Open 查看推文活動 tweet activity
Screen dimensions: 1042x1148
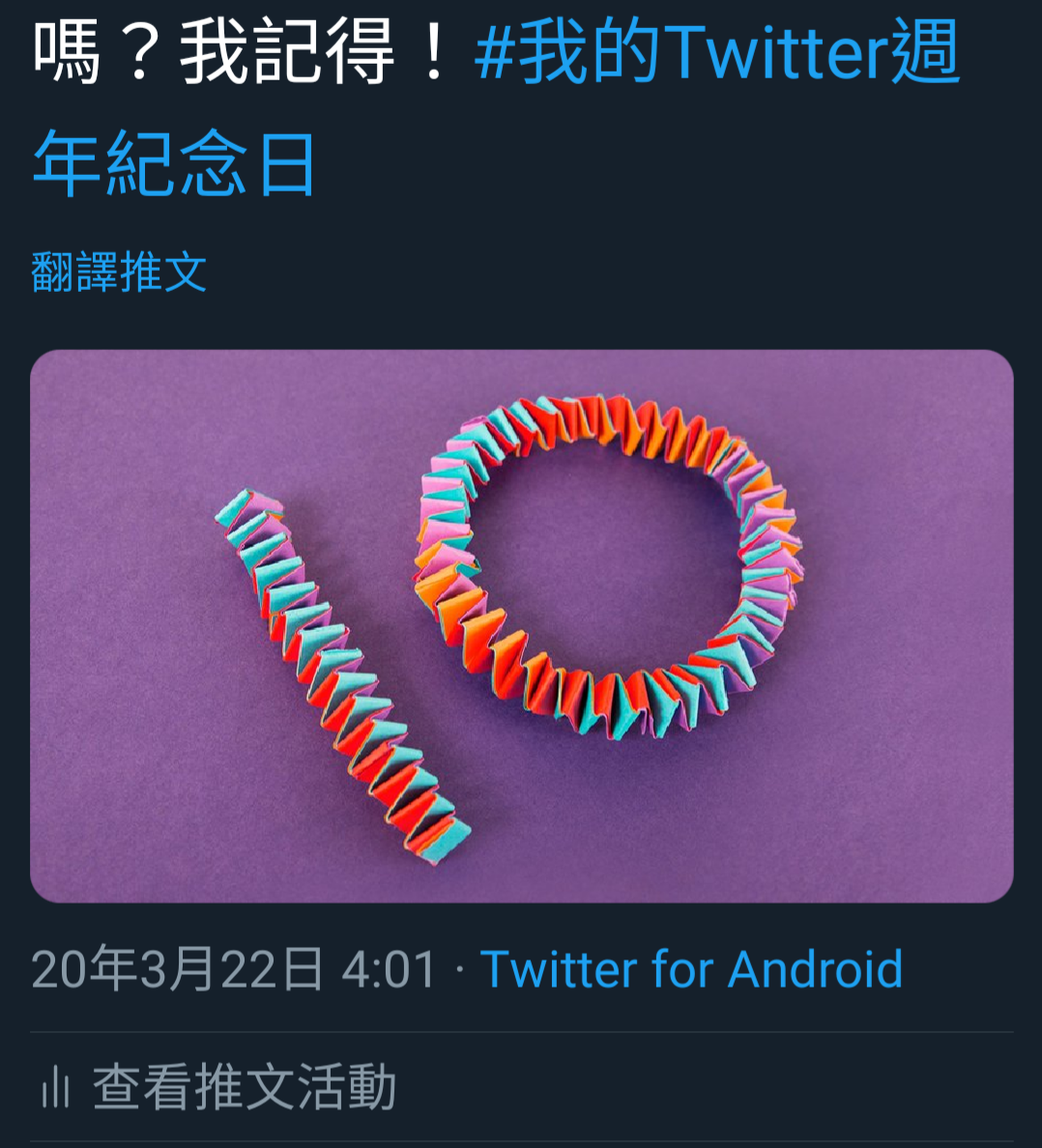[x=219, y=1086]
